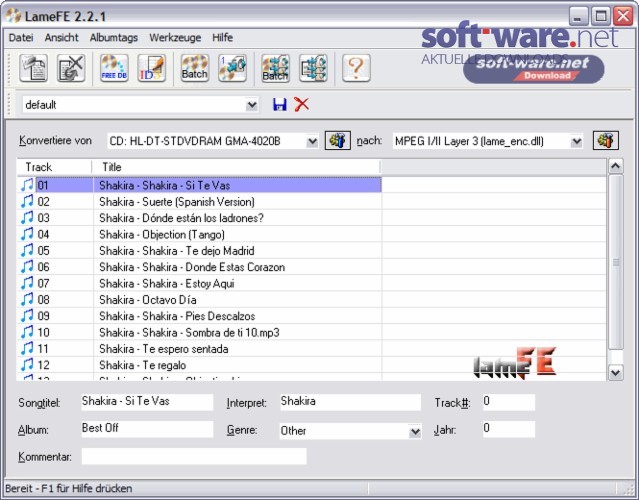Click music note icon of track 12
The image size is (639, 500).
point(27,365)
